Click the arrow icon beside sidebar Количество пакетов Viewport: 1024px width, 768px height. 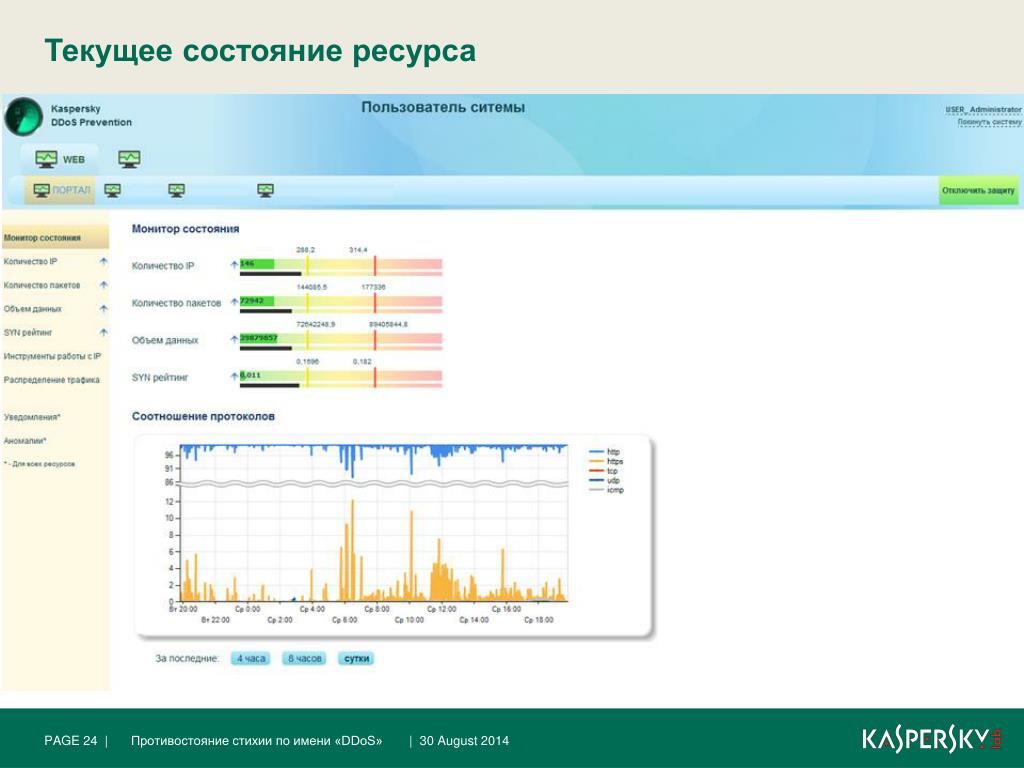(x=103, y=285)
